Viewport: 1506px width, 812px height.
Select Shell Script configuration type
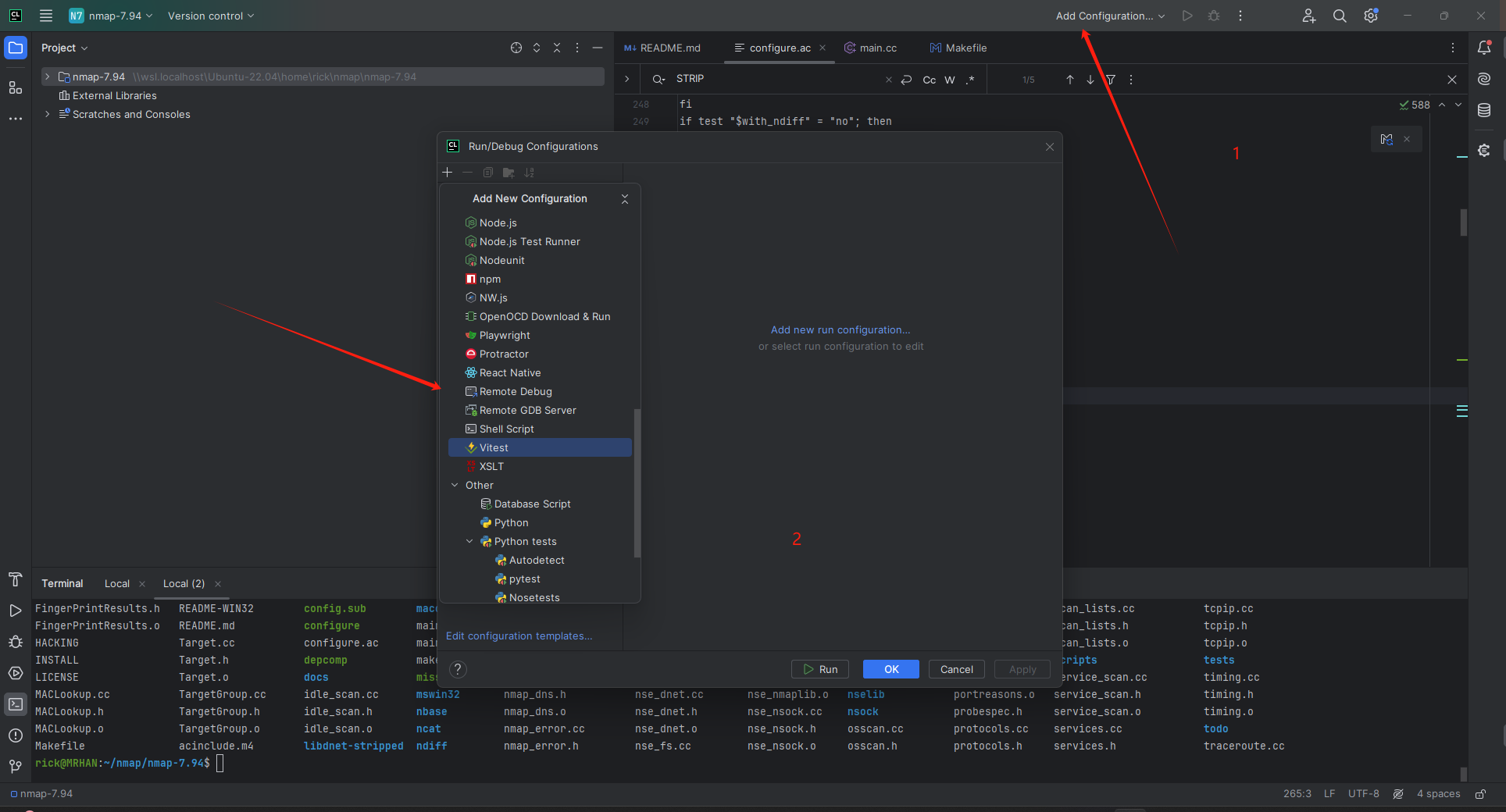point(506,429)
